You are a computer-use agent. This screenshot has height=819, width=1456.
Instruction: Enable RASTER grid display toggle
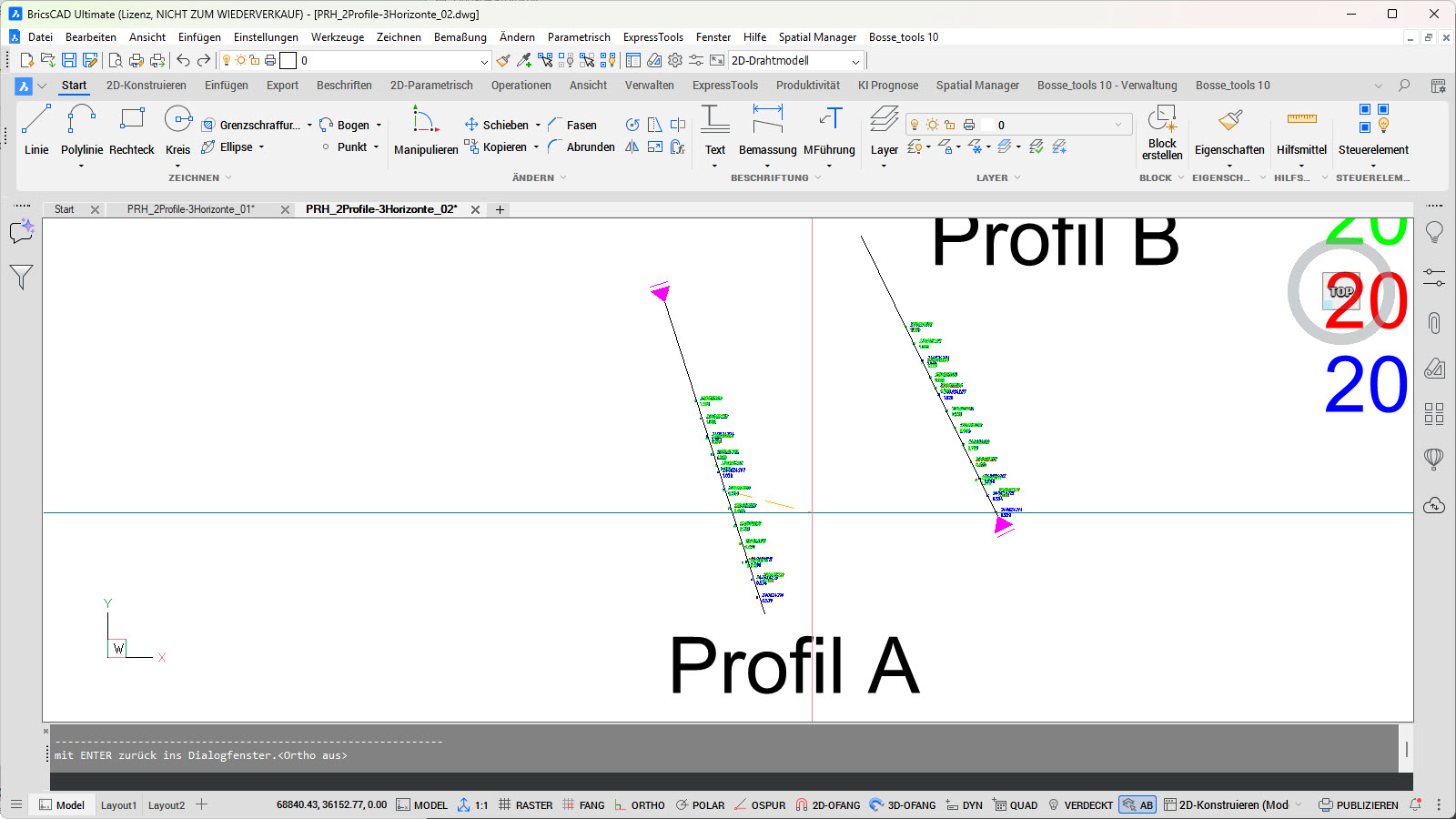point(525,805)
